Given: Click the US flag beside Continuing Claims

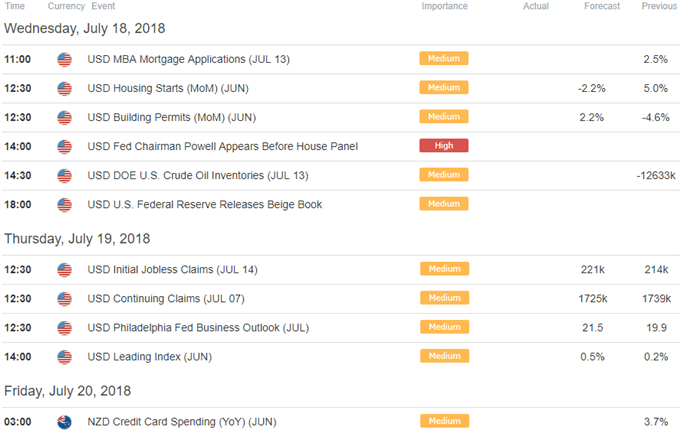Looking at the screenshot, I should pos(64,299).
